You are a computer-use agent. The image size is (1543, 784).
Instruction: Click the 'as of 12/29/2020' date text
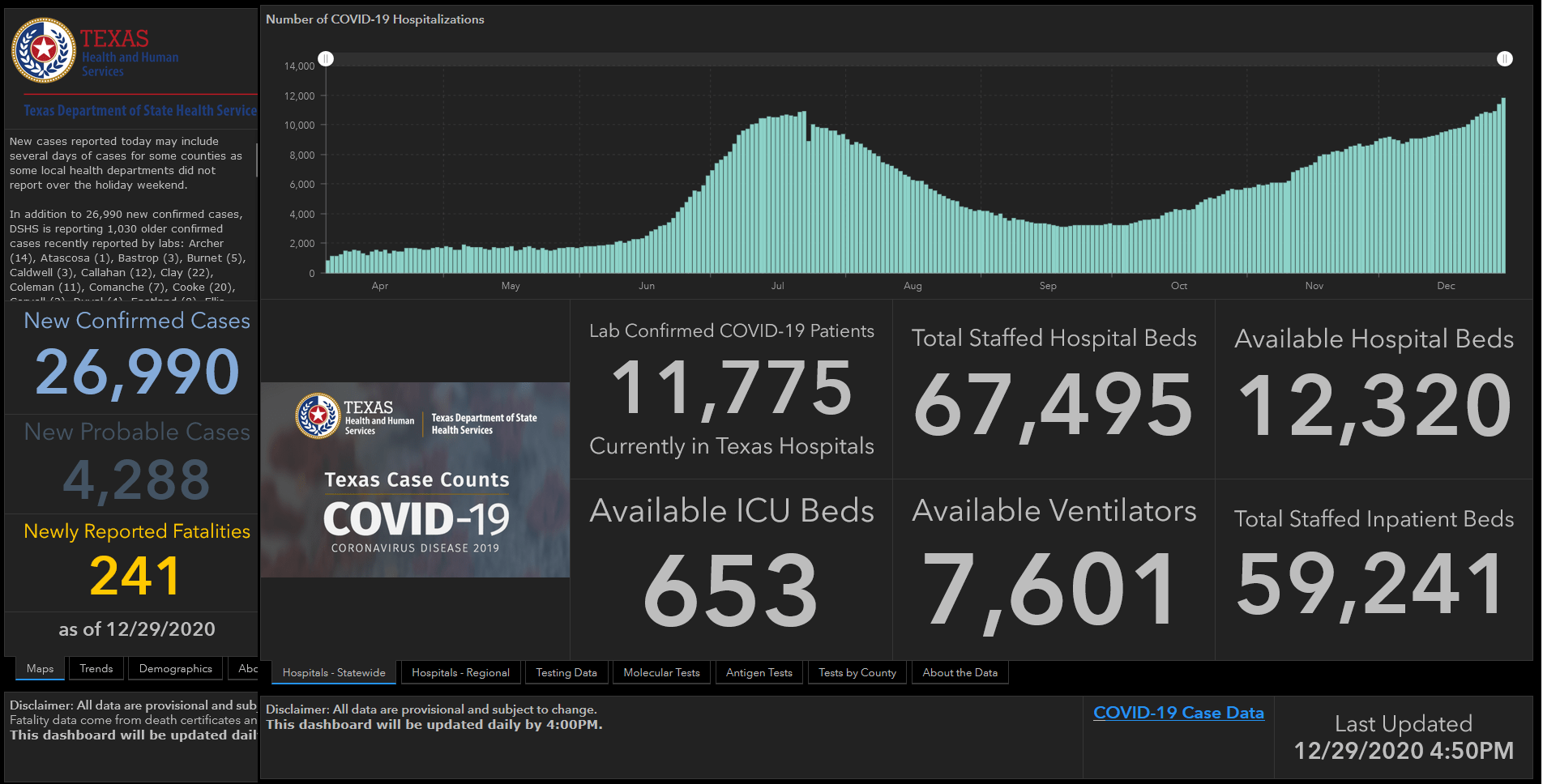click(x=137, y=629)
